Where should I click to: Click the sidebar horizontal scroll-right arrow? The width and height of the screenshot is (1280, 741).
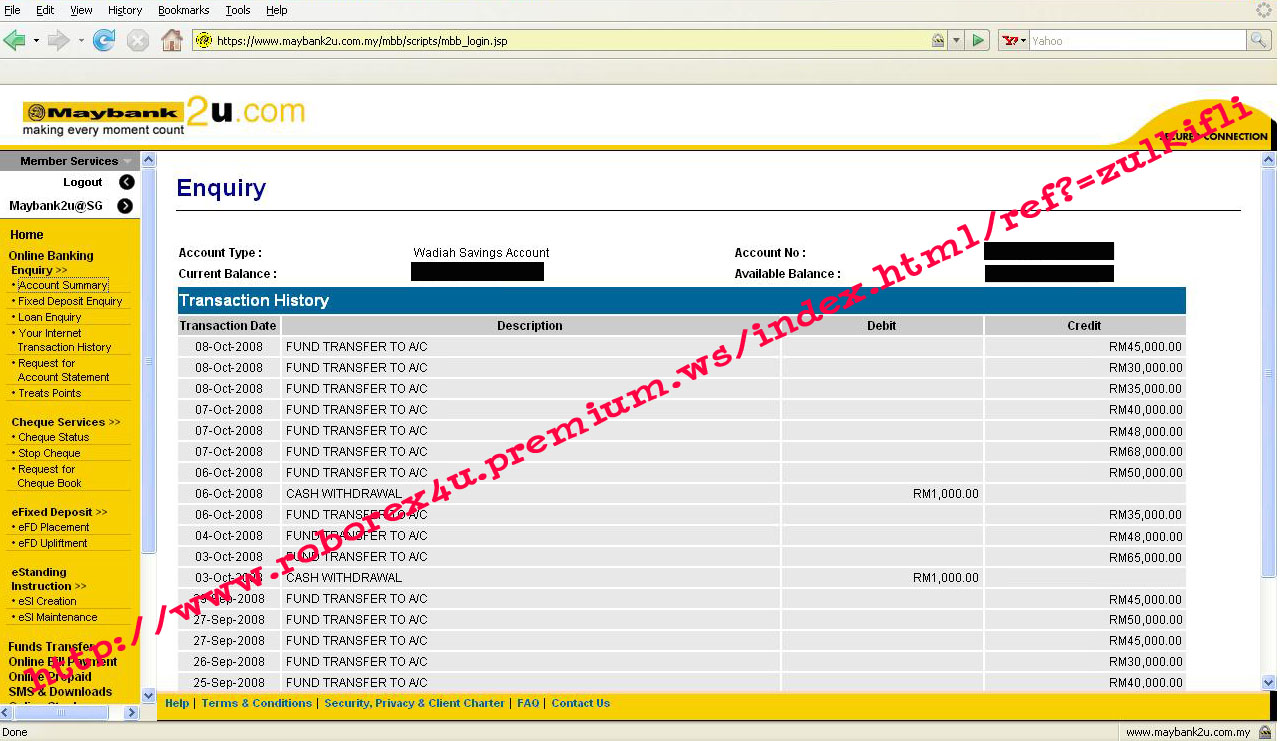point(131,713)
